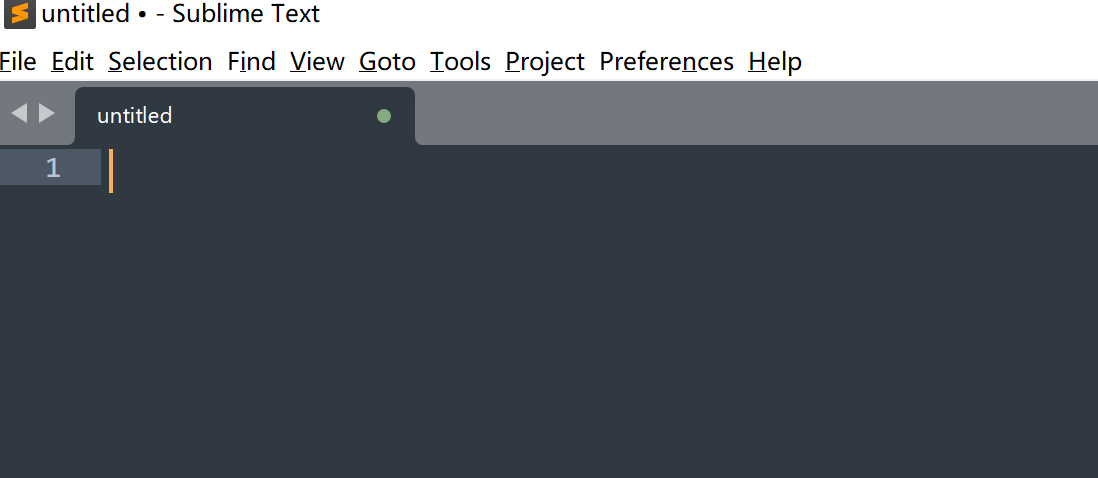Click the Sublime Text logo in title bar

click(19, 14)
